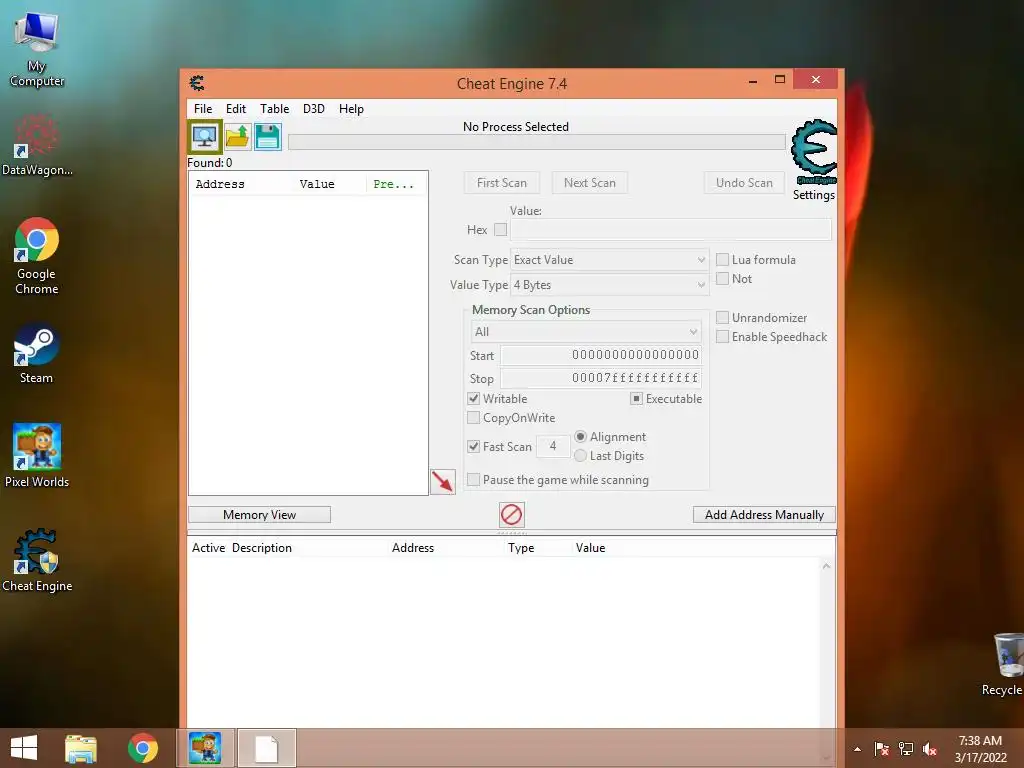1024x768 pixels.
Task: Click the Type column in address table
Action: (521, 548)
